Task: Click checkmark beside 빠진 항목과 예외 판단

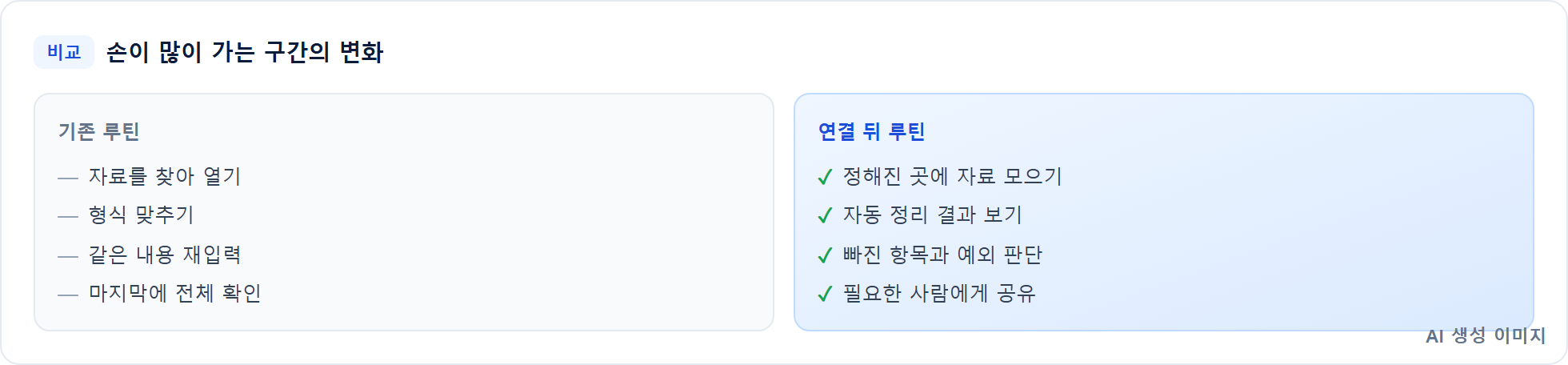Action: 825,255
